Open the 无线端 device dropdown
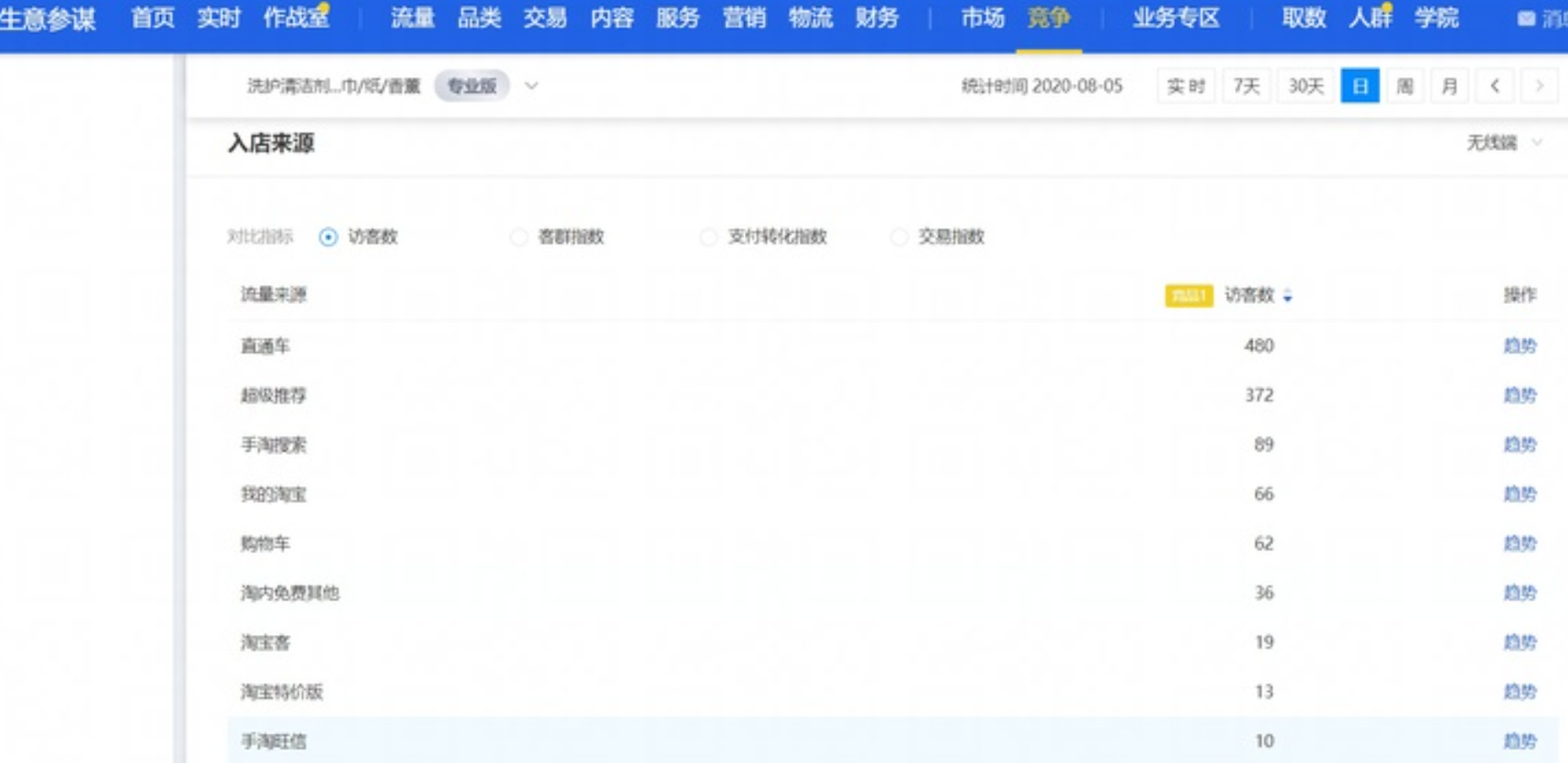 1504,143
